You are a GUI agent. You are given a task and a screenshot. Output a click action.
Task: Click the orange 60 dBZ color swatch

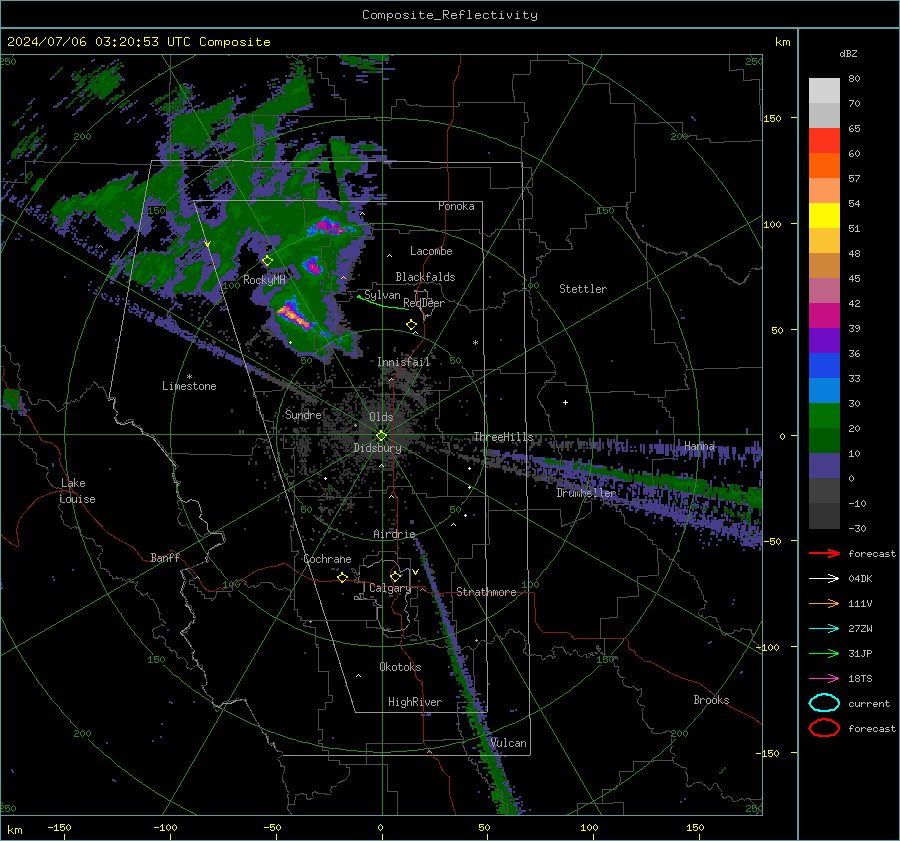[x=824, y=166]
